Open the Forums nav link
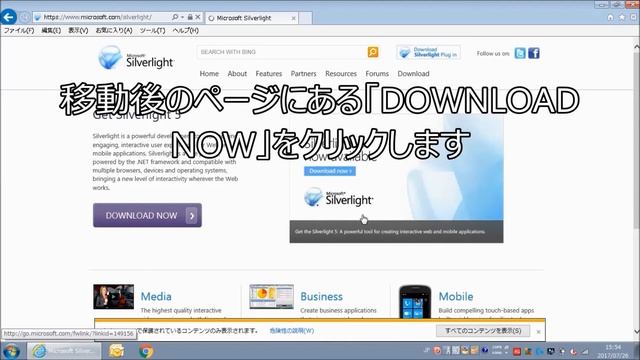The image size is (640, 360). tap(377, 73)
